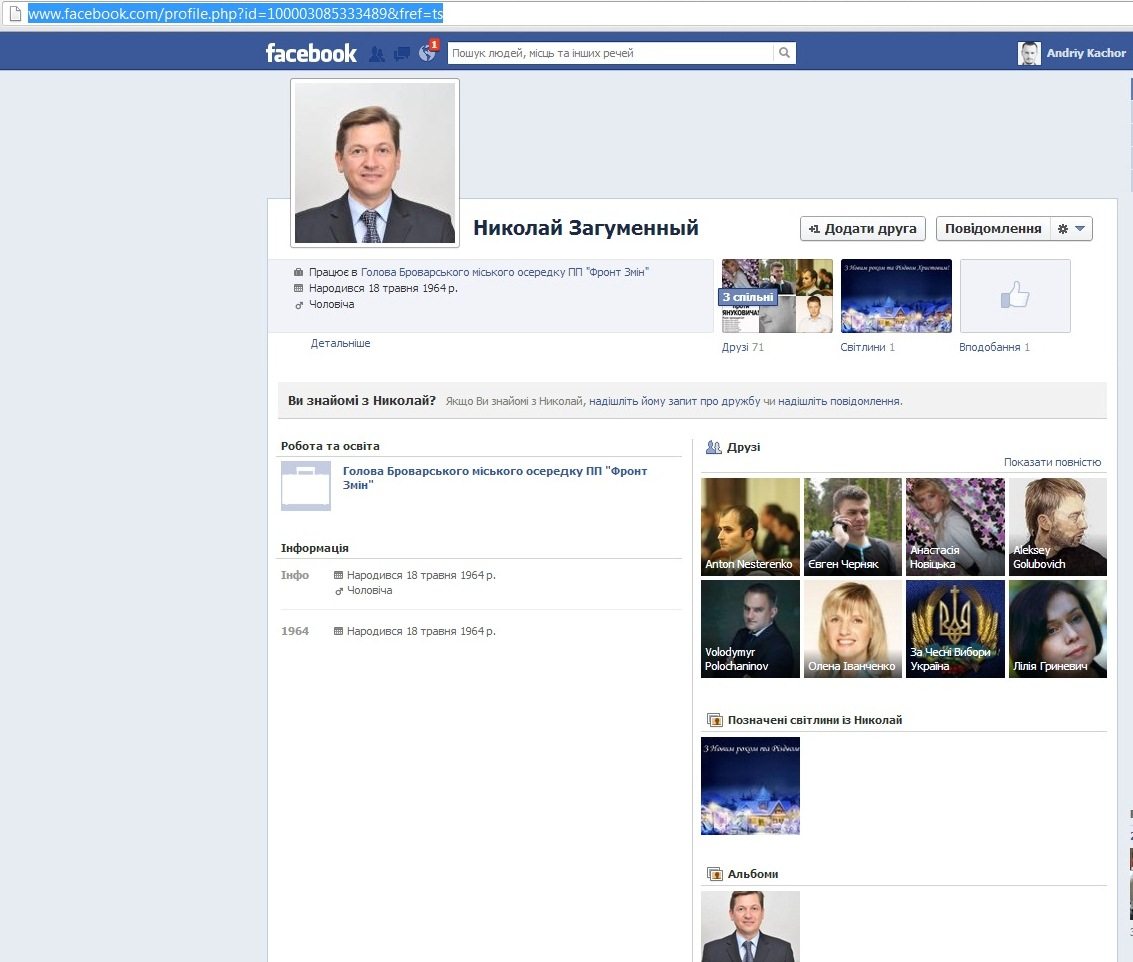Open the album cover under Альбоми

[x=750, y=927]
